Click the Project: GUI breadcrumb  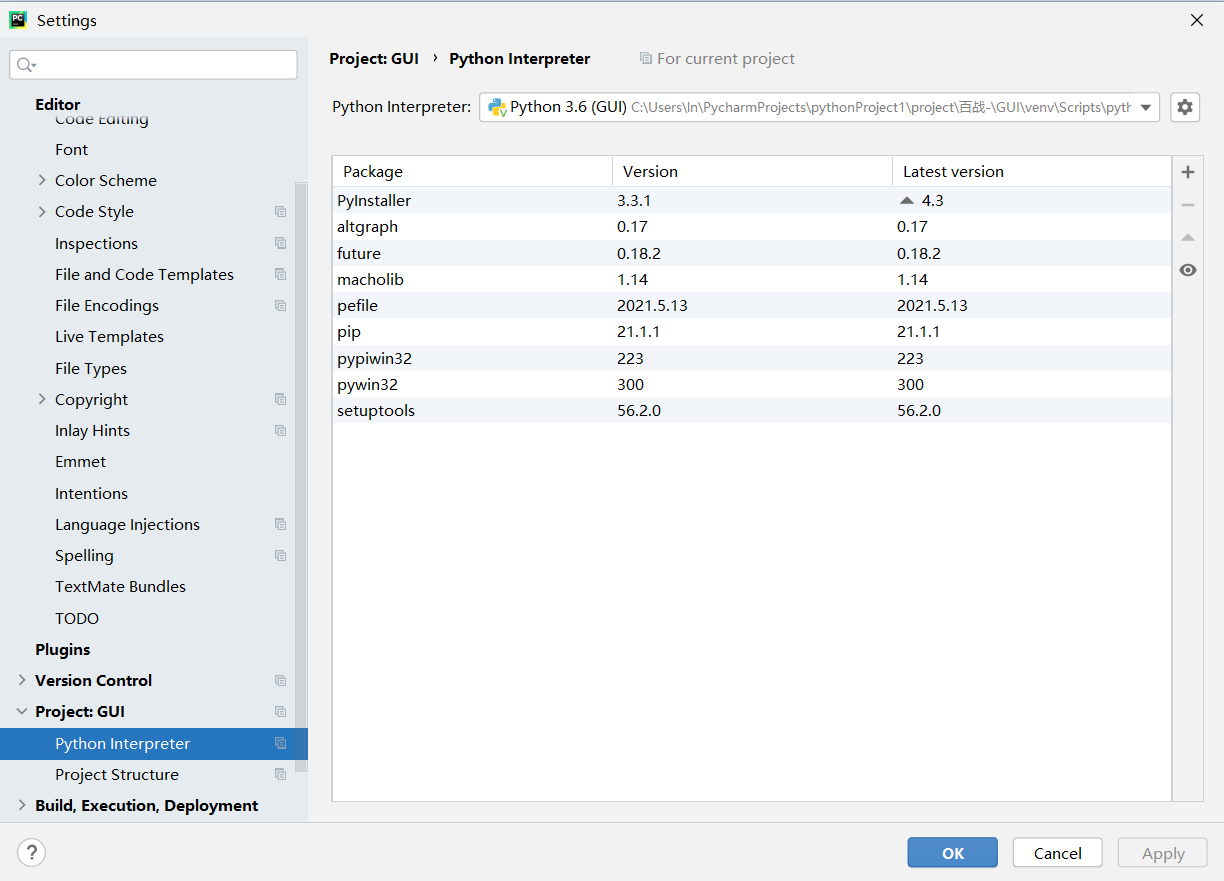tap(374, 59)
